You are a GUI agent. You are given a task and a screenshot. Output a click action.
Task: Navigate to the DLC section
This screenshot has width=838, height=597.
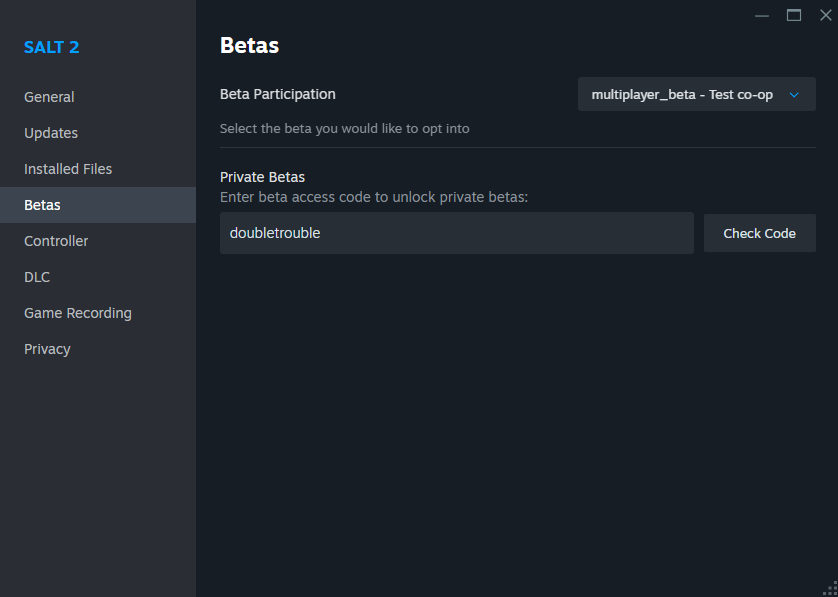[x=37, y=277]
